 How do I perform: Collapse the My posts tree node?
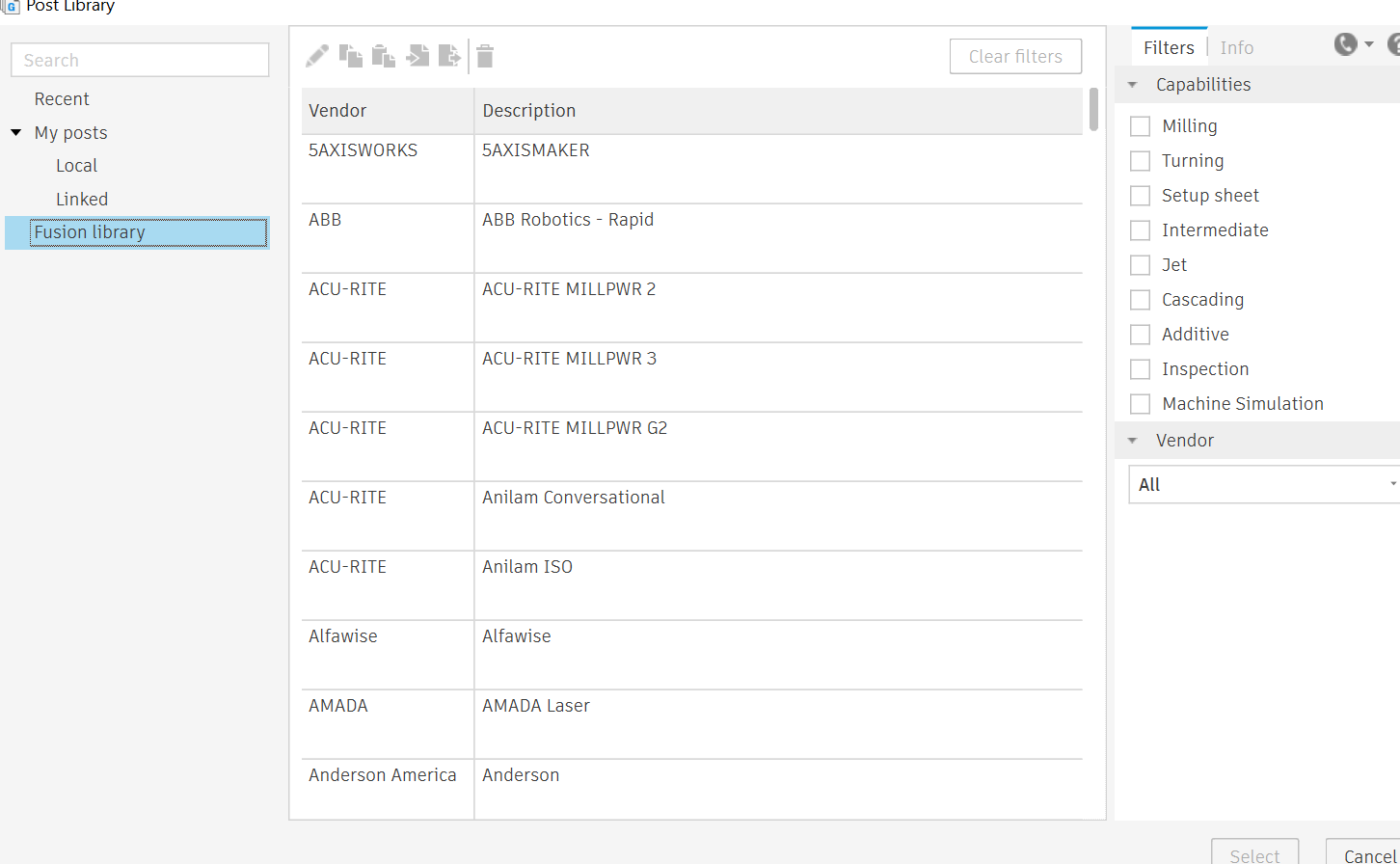point(16,133)
